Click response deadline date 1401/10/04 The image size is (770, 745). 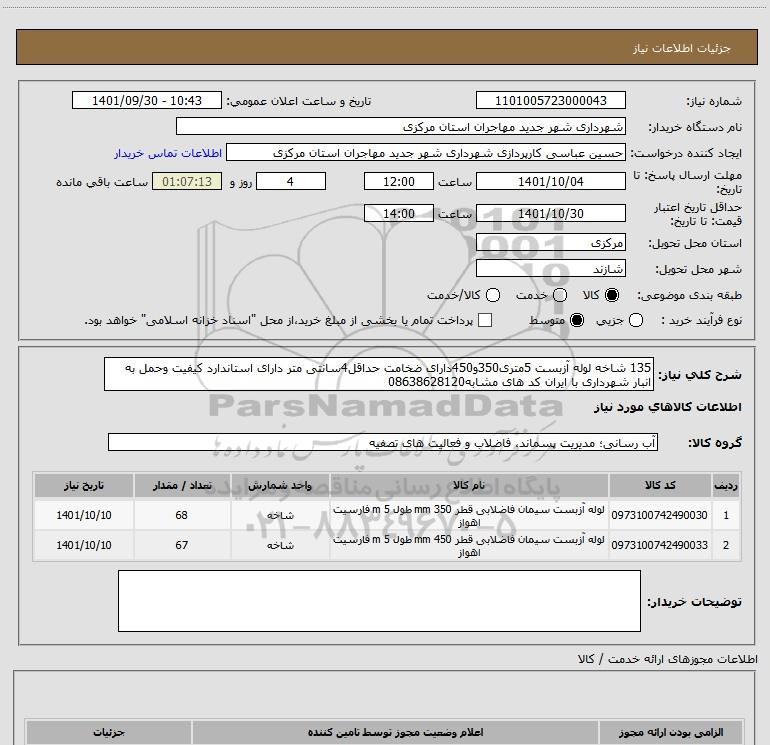click(550, 181)
